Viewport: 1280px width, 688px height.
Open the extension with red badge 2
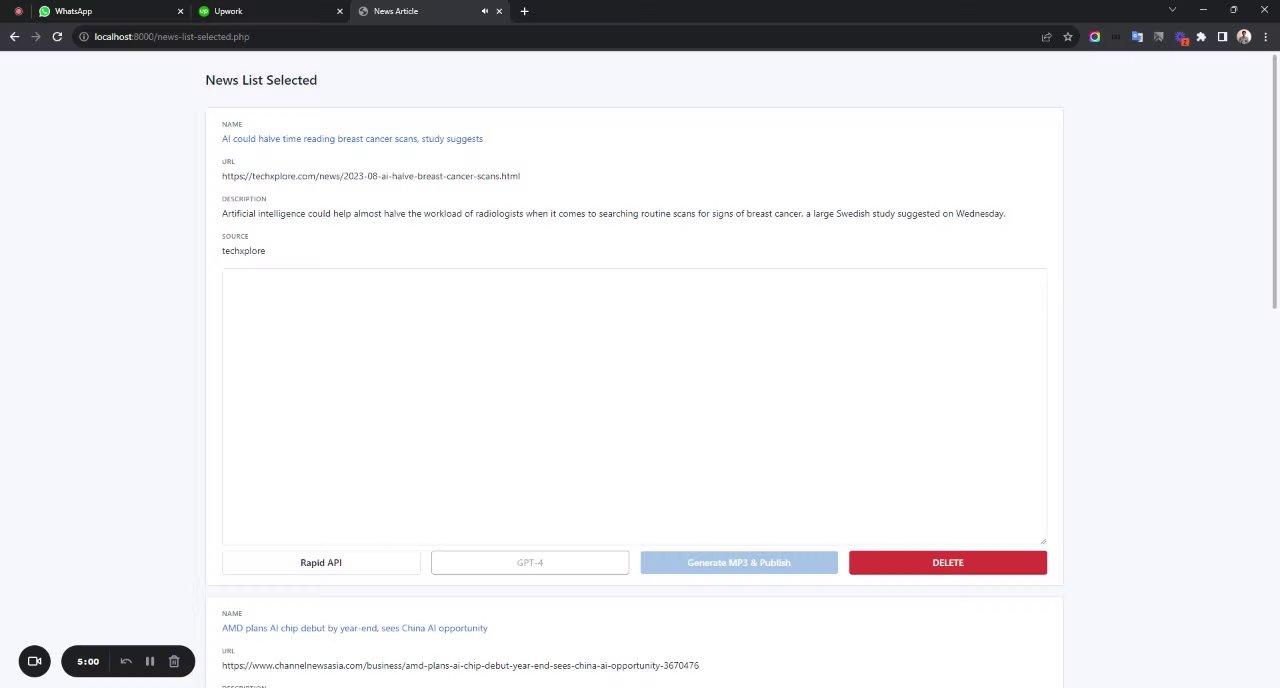pos(1180,38)
